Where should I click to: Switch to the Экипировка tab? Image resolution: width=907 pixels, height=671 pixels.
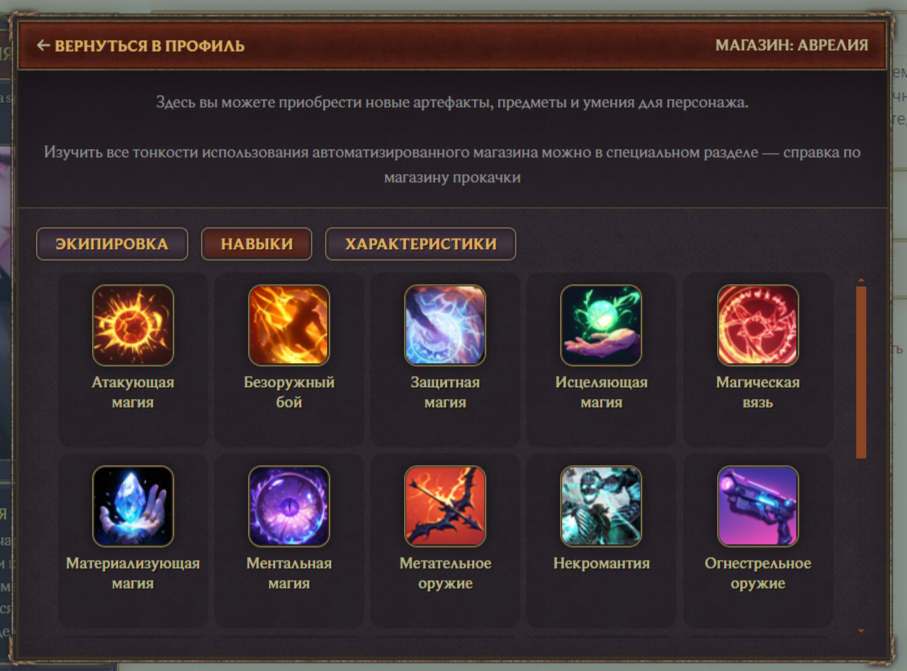click(112, 244)
